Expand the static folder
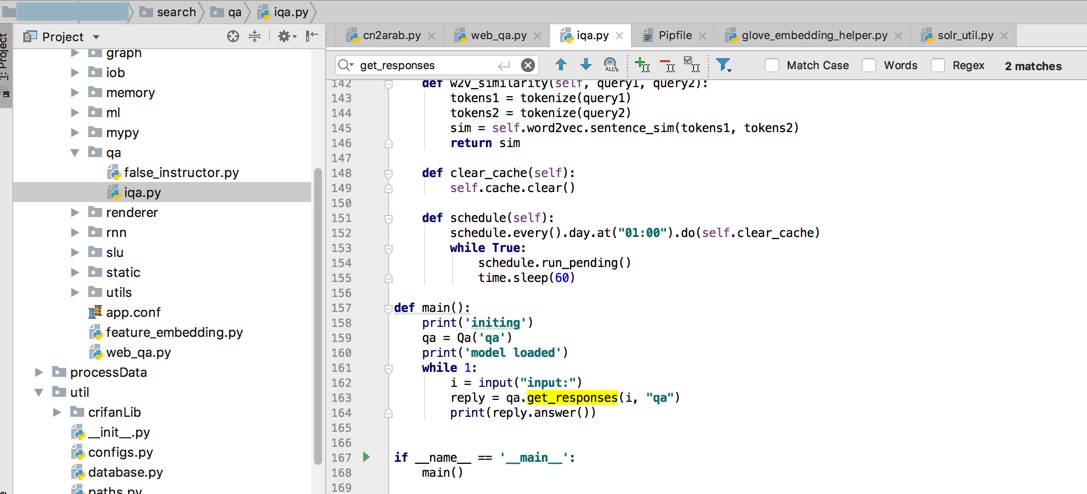 click(76, 272)
